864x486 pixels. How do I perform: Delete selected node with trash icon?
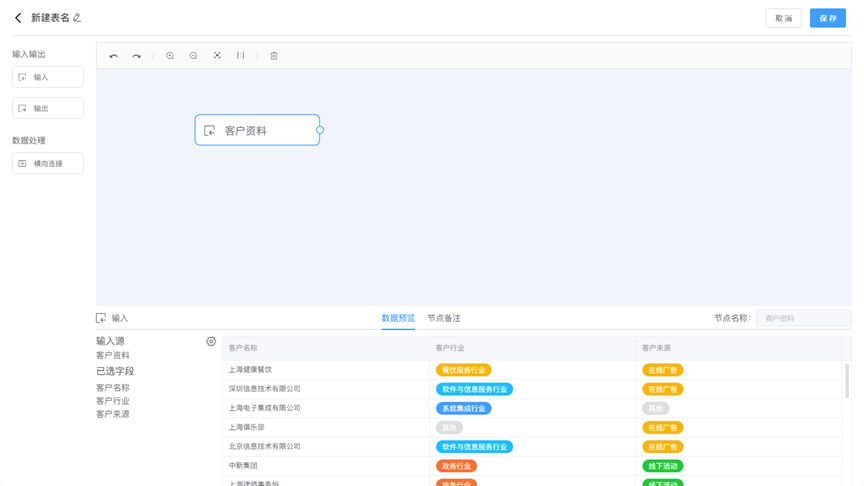tap(274, 56)
